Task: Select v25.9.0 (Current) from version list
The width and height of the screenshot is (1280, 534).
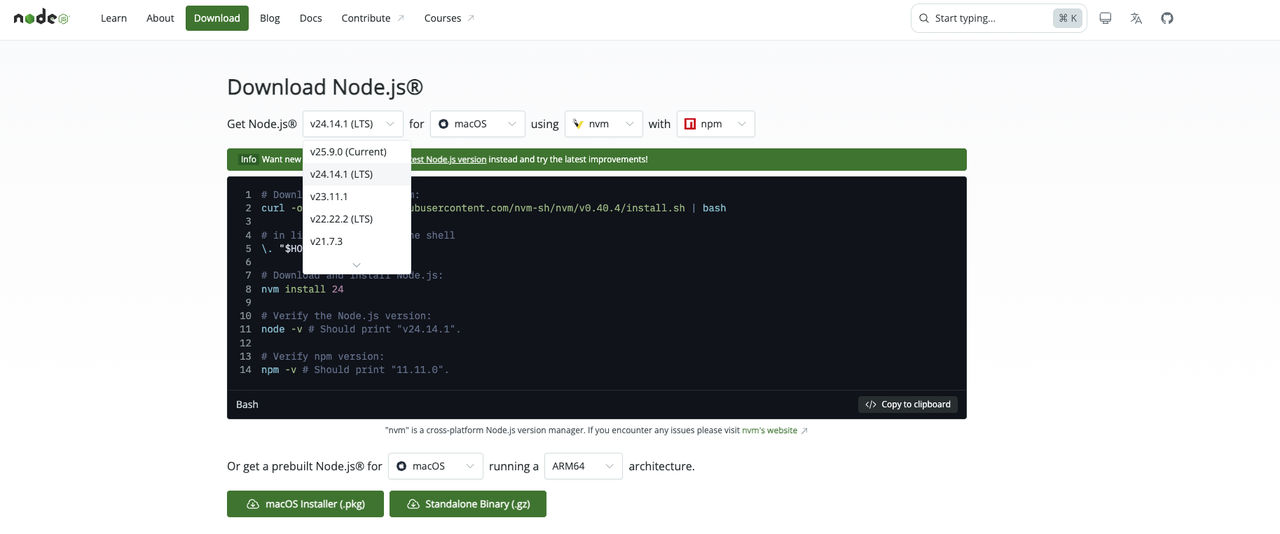Action: (348, 152)
